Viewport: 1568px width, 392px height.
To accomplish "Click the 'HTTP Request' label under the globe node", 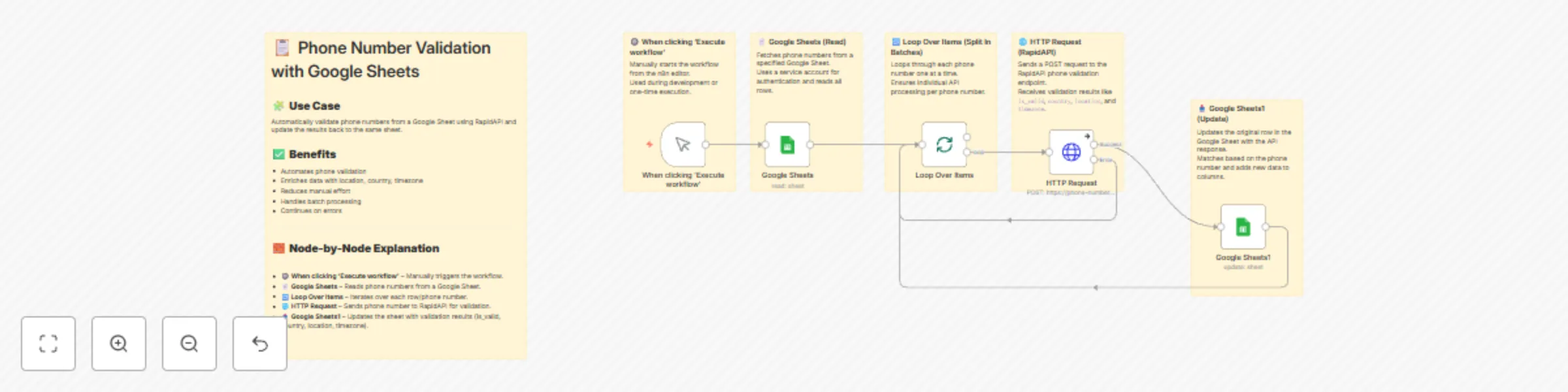I will [x=1071, y=183].
